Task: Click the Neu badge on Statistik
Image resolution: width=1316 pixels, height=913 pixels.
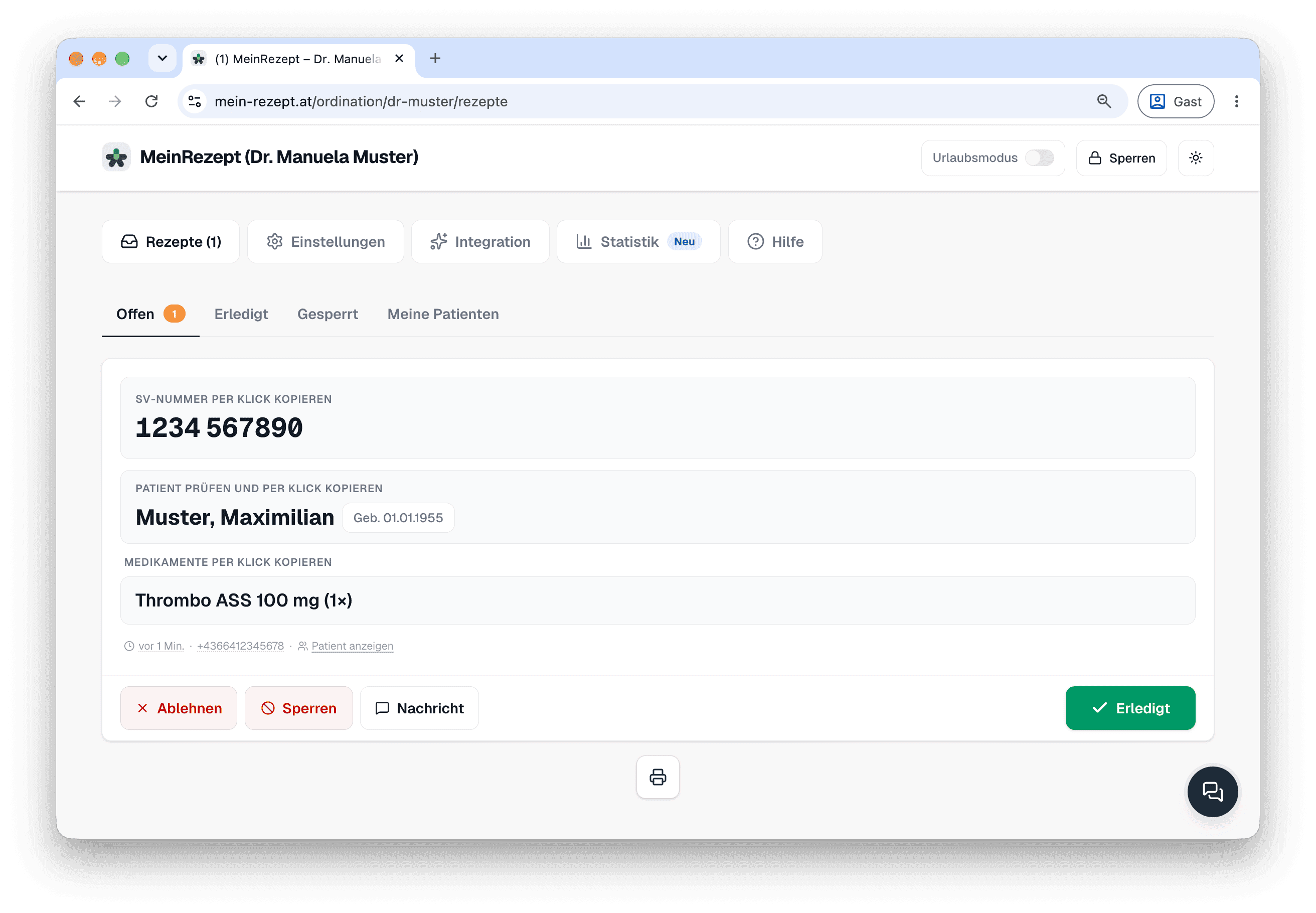Action: coord(684,241)
